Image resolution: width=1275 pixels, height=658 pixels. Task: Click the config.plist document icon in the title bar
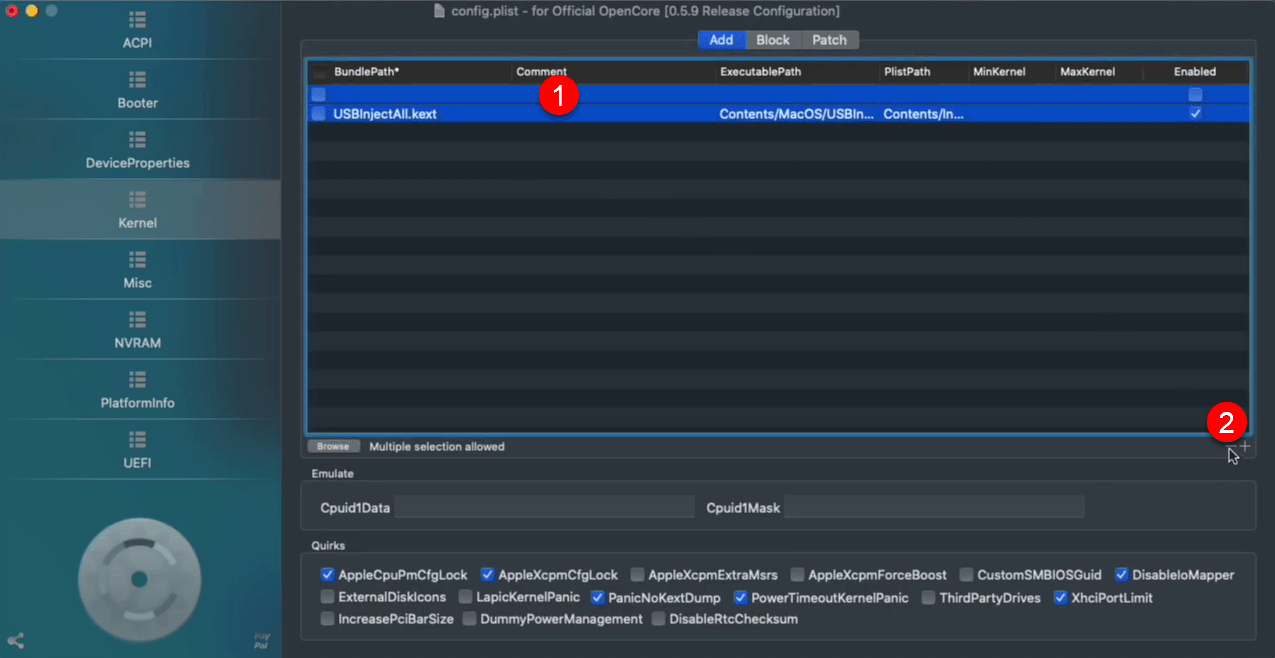click(440, 11)
